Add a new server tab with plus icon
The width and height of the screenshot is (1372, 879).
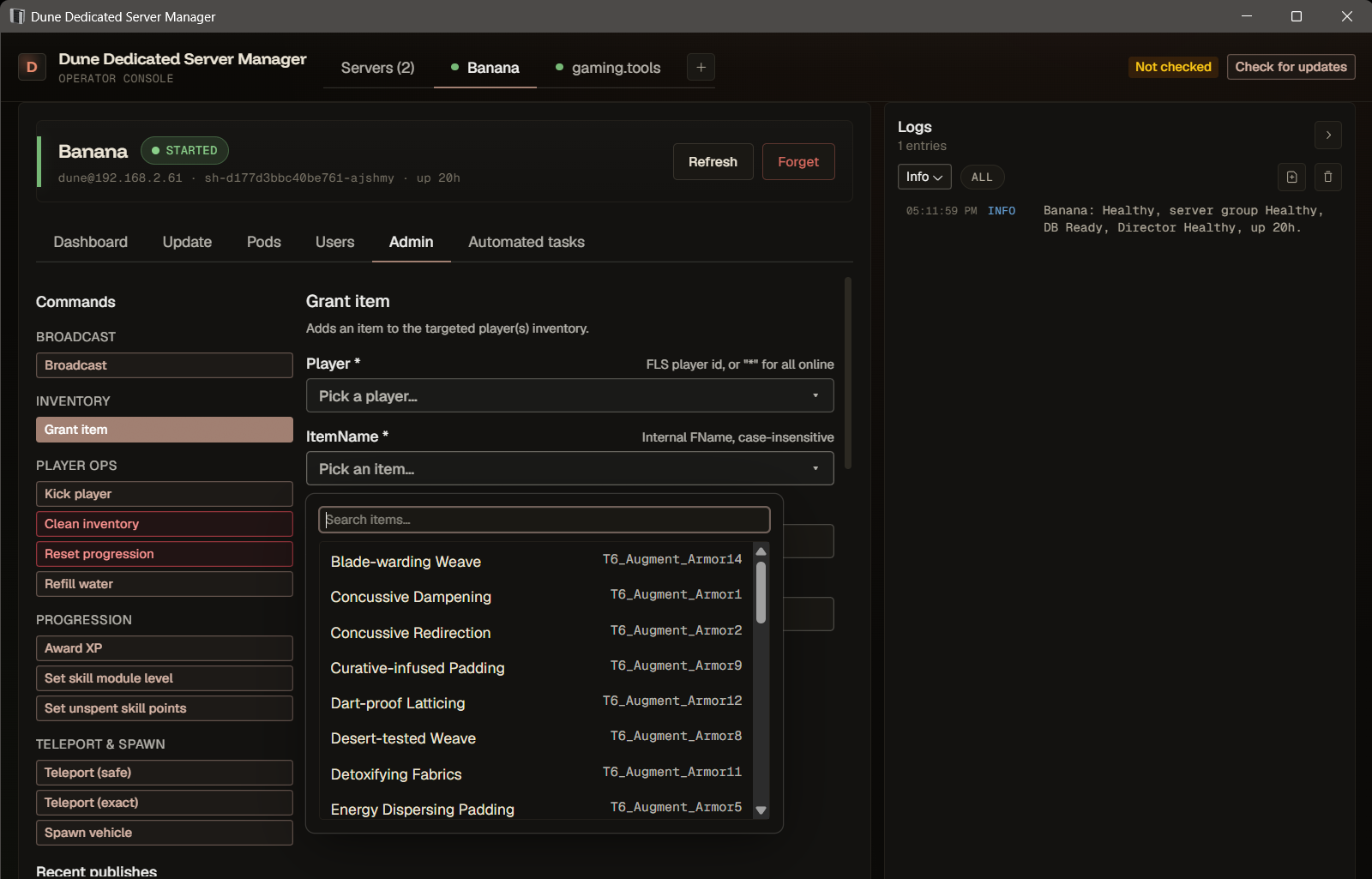(701, 67)
